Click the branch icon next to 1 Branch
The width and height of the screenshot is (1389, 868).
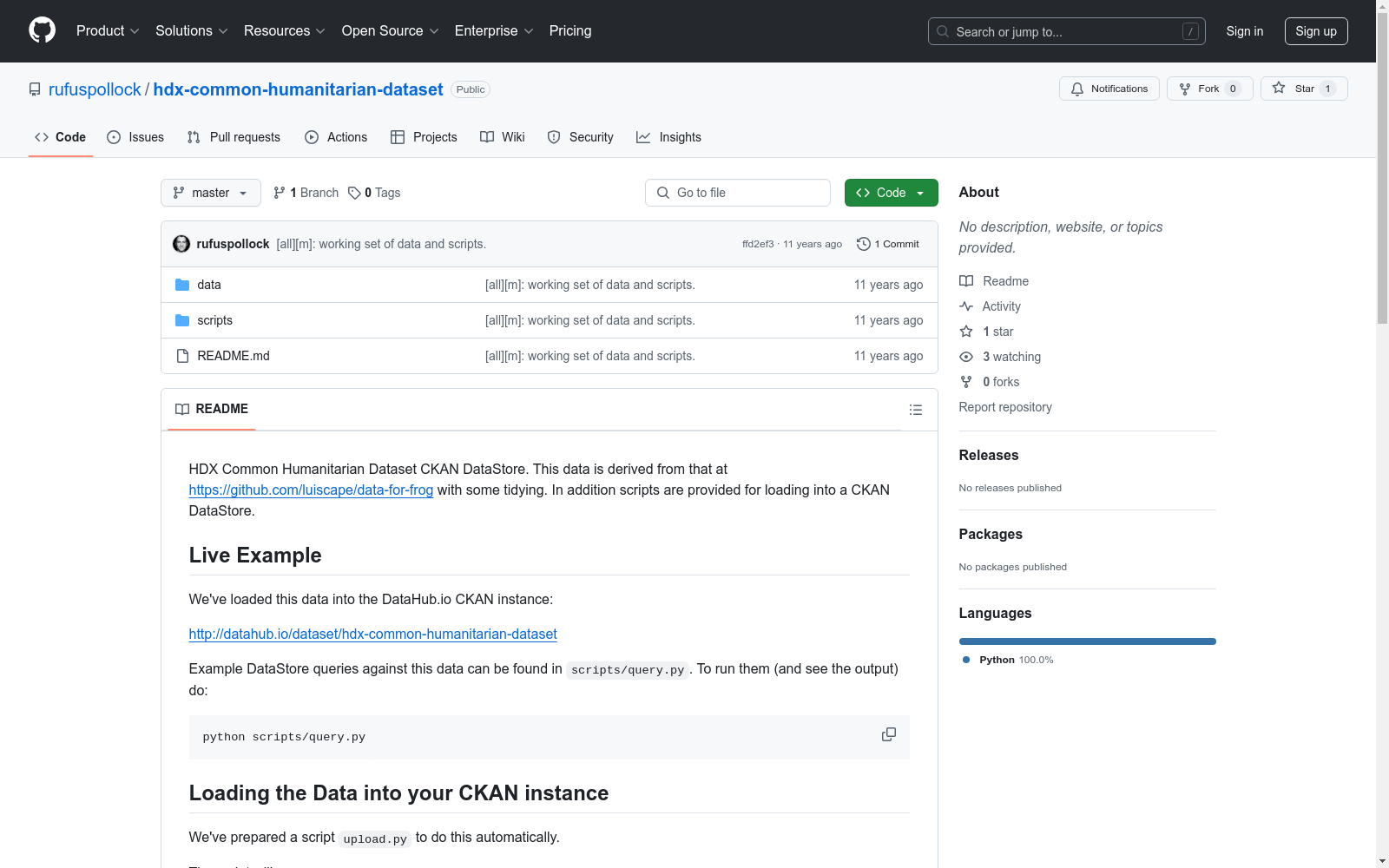click(x=280, y=193)
